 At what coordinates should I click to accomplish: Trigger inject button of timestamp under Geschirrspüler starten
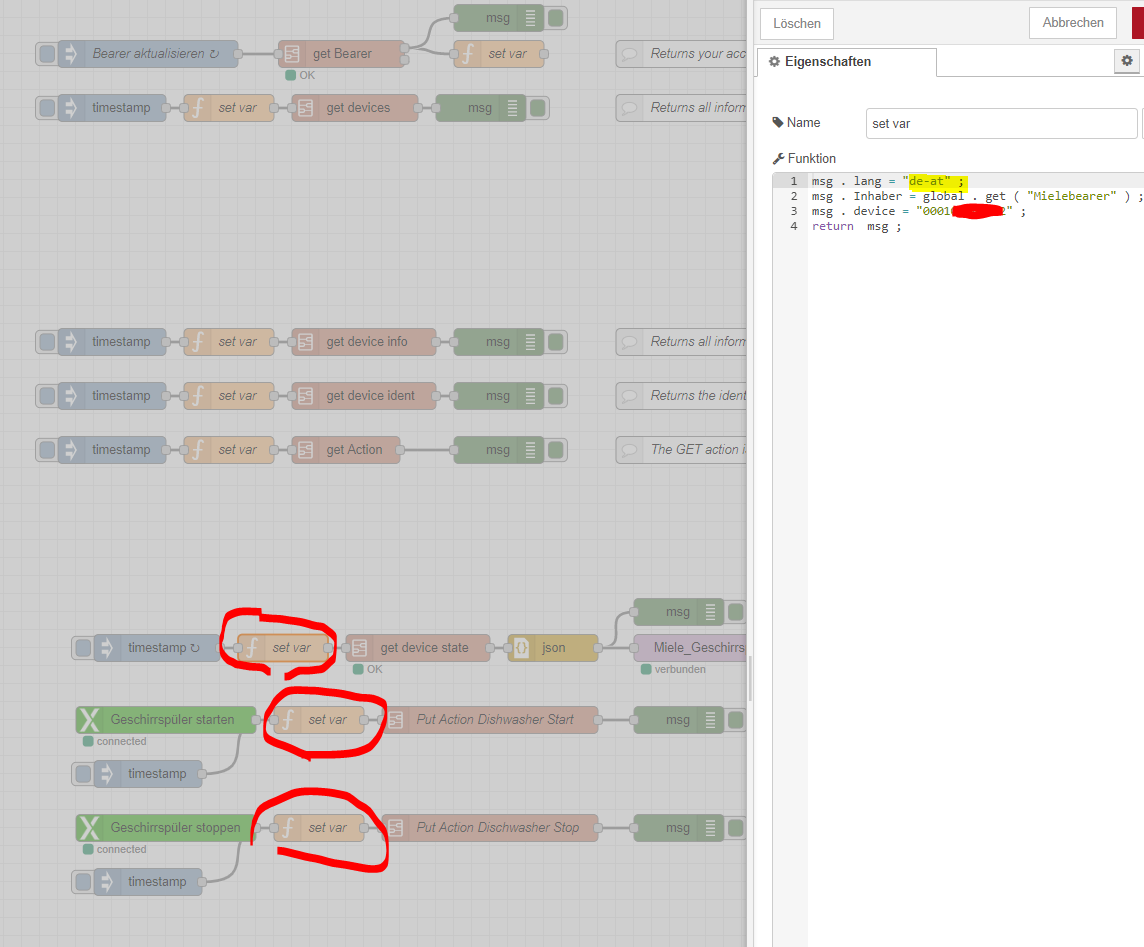coord(83,774)
